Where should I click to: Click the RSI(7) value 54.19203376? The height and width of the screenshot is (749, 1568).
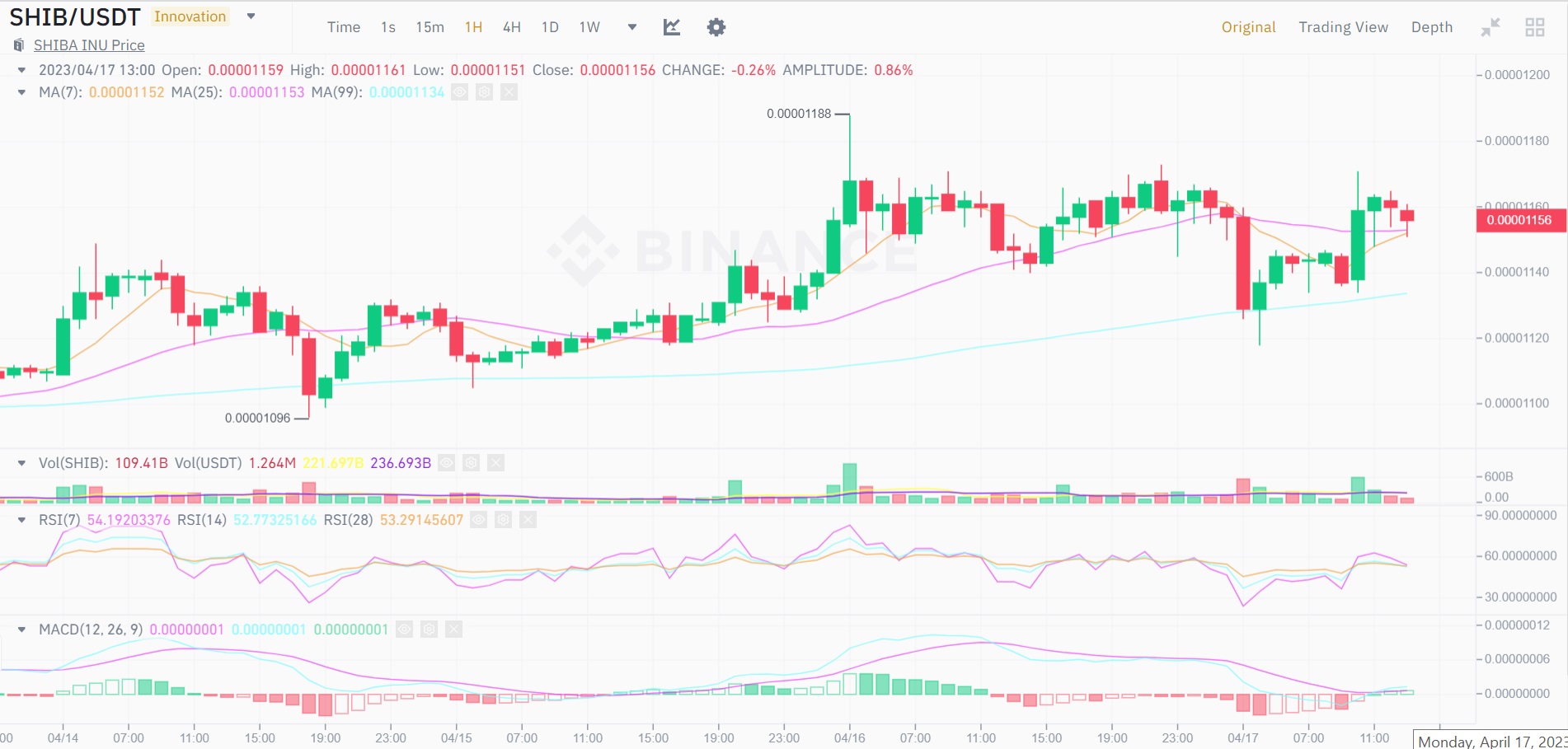click(x=129, y=520)
